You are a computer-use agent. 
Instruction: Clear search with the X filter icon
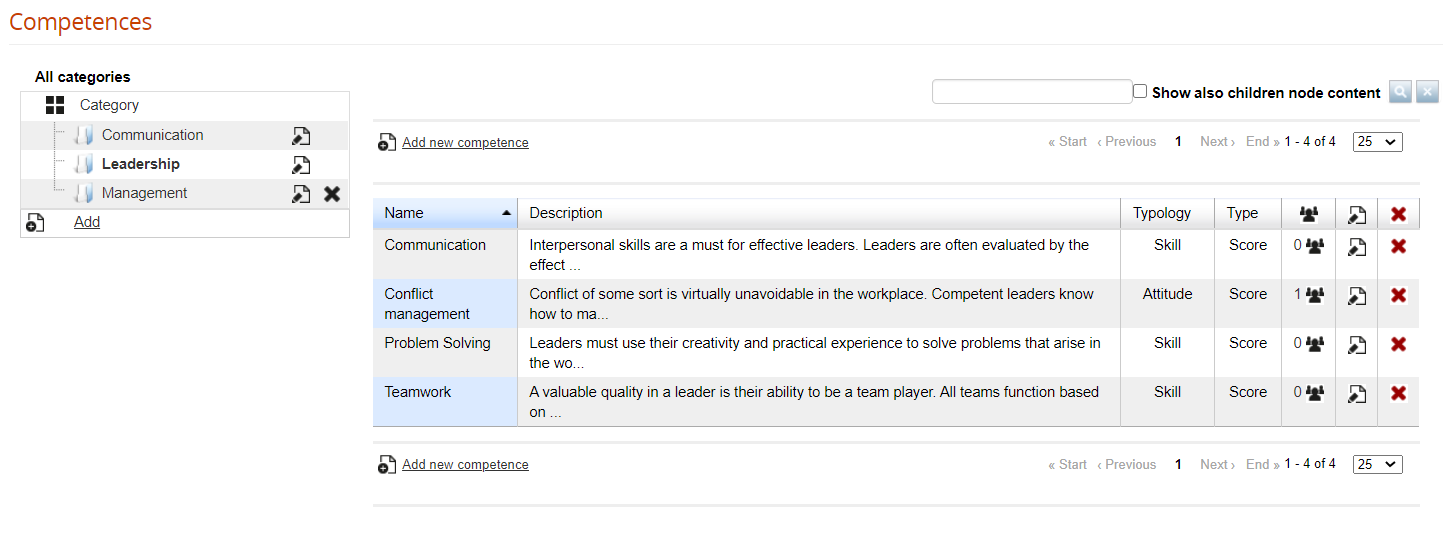[1428, 92]
